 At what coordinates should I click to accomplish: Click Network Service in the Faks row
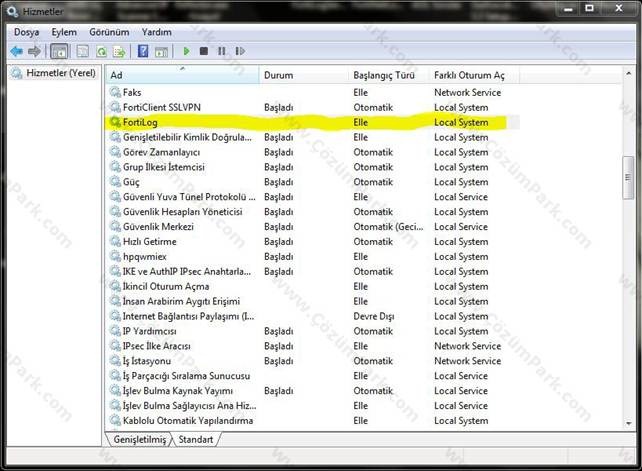pos(468,92)
